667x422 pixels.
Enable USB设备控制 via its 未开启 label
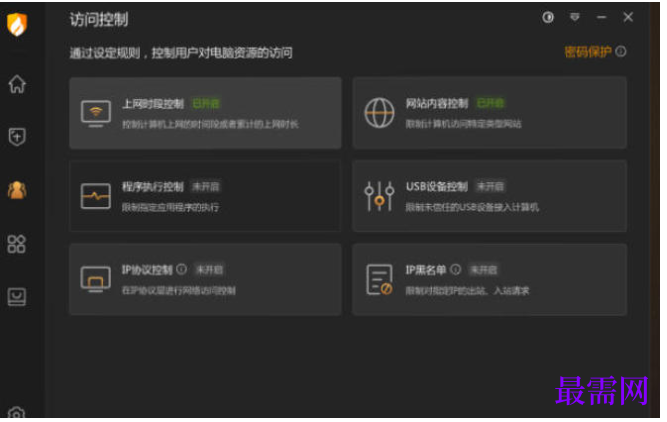click(x=490, y=186)
